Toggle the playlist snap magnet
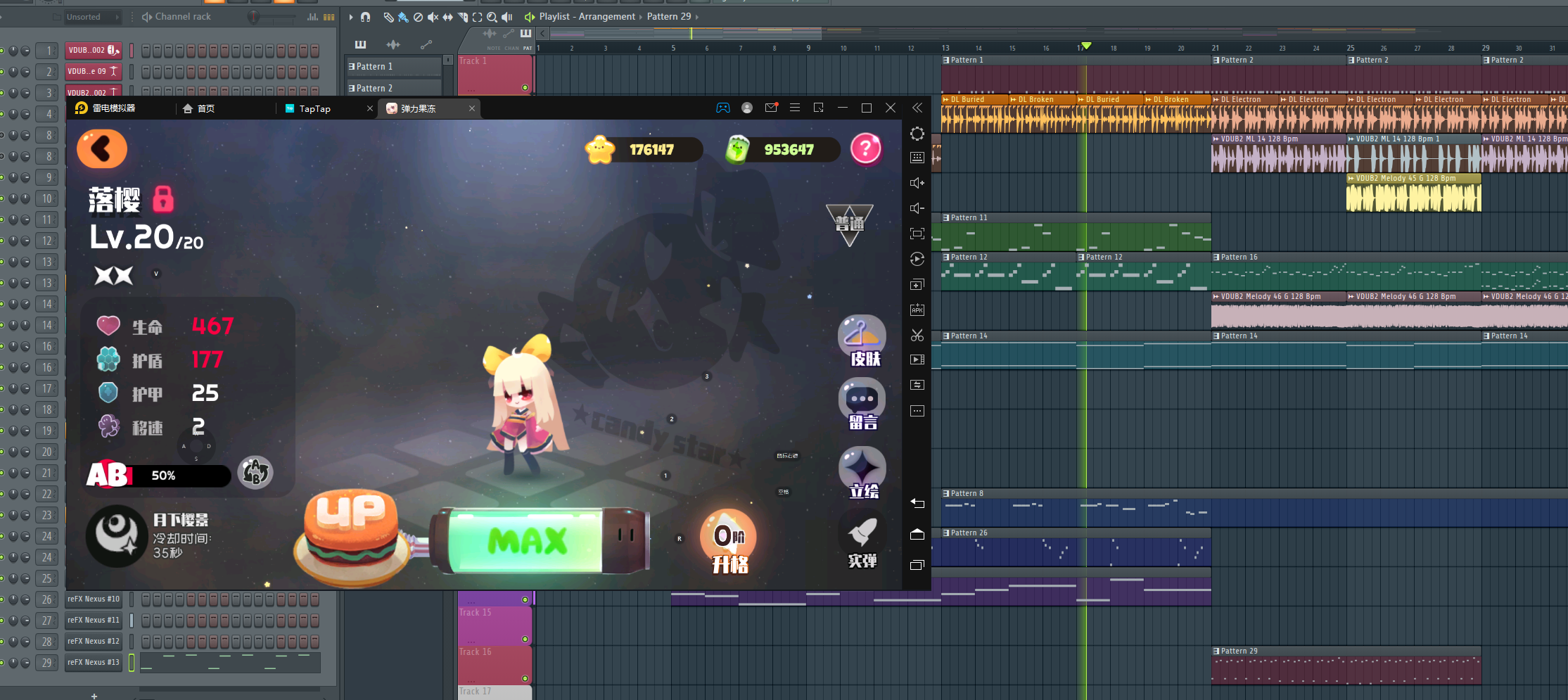The image size is (1568, 700). pos(366,17)
